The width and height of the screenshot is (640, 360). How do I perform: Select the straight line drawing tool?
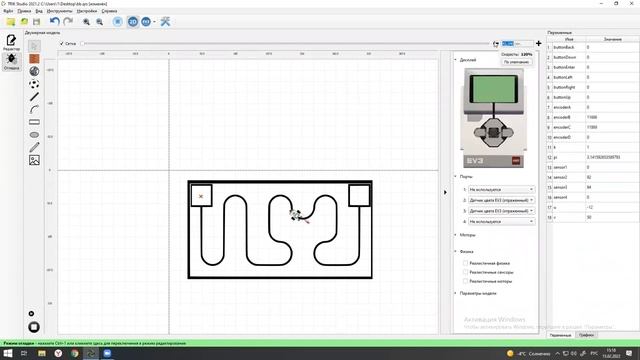point(34,97)
